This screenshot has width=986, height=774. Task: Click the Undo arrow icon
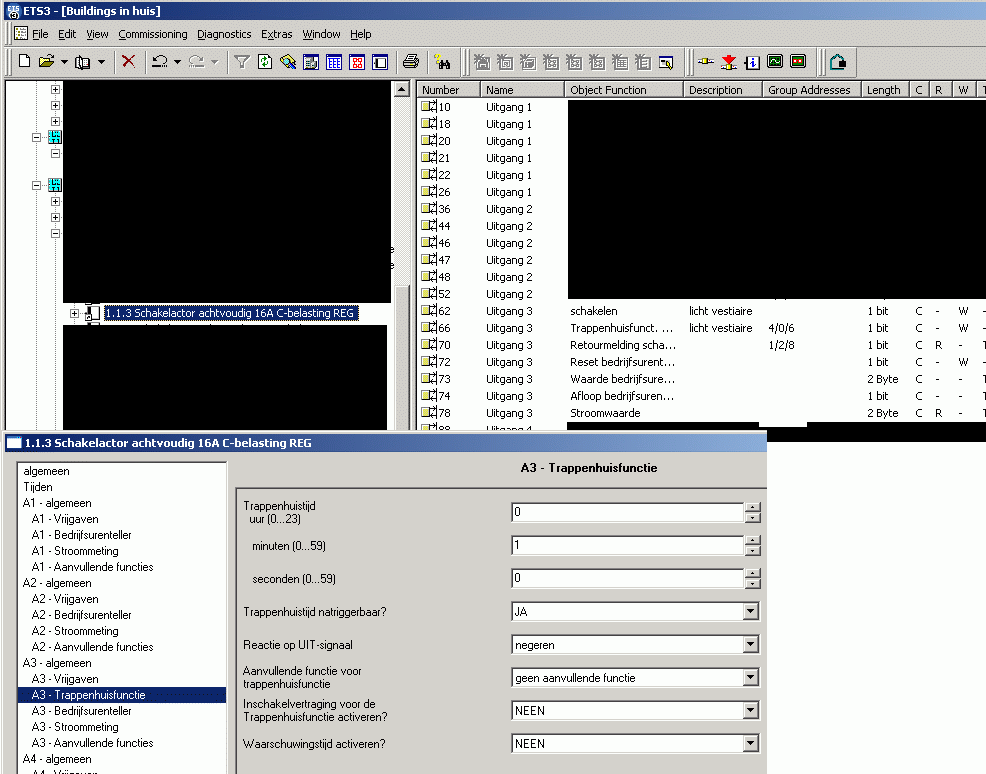click(160, 62)
